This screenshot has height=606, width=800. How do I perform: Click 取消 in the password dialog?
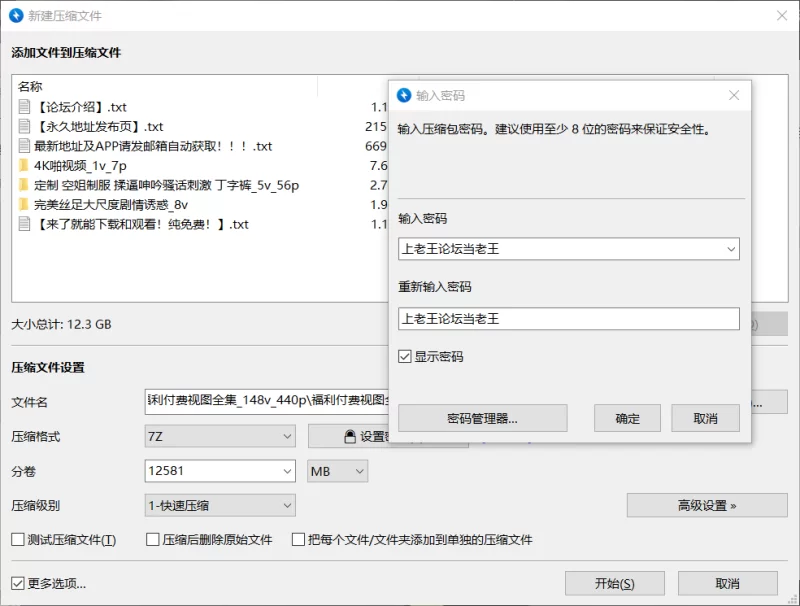(x=706, y=418)
